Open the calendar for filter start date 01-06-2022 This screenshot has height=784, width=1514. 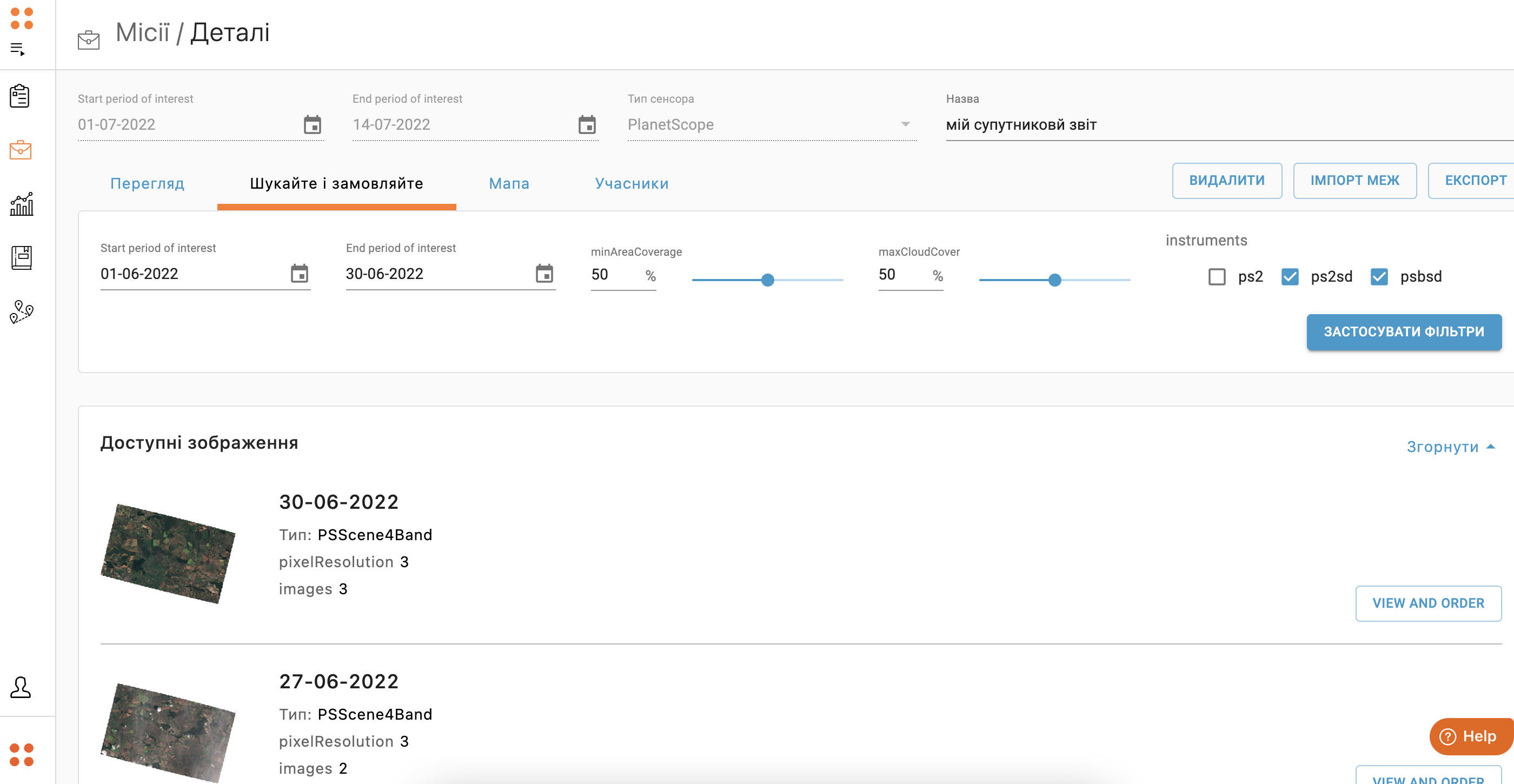coord(299,274)
